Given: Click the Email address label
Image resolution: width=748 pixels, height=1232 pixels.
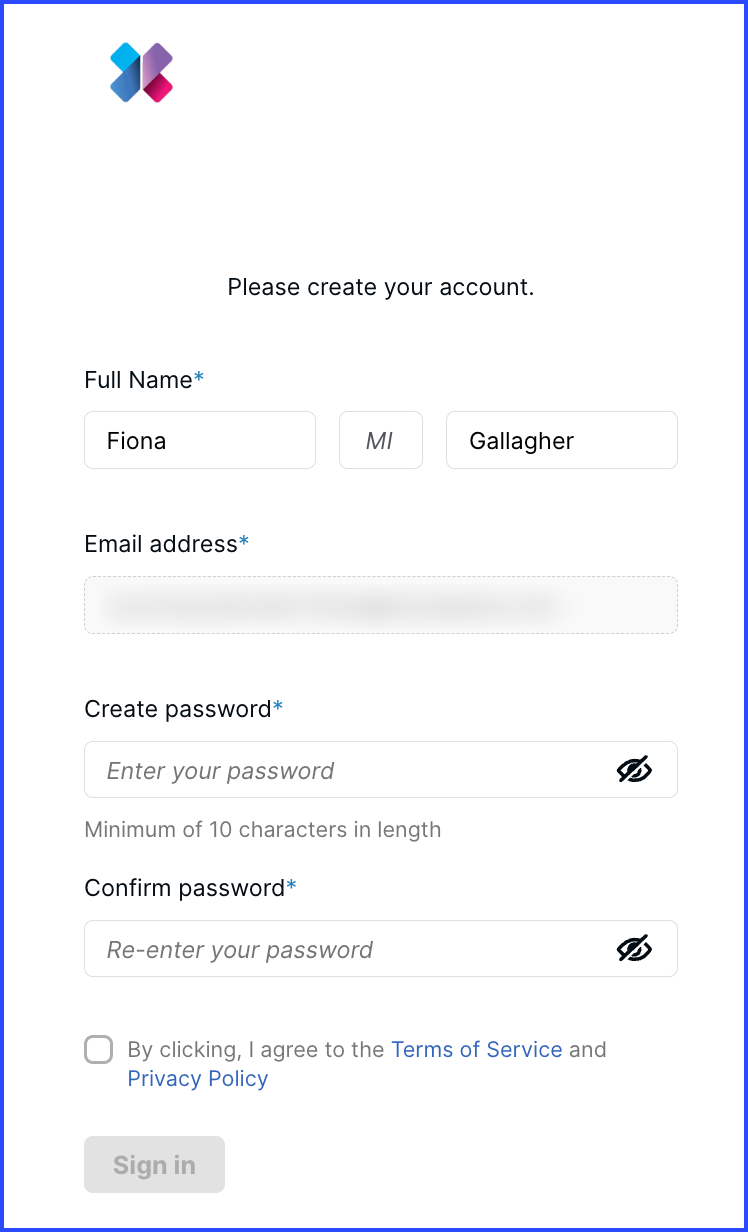Looking at the screenshot, I should (167, 544).
